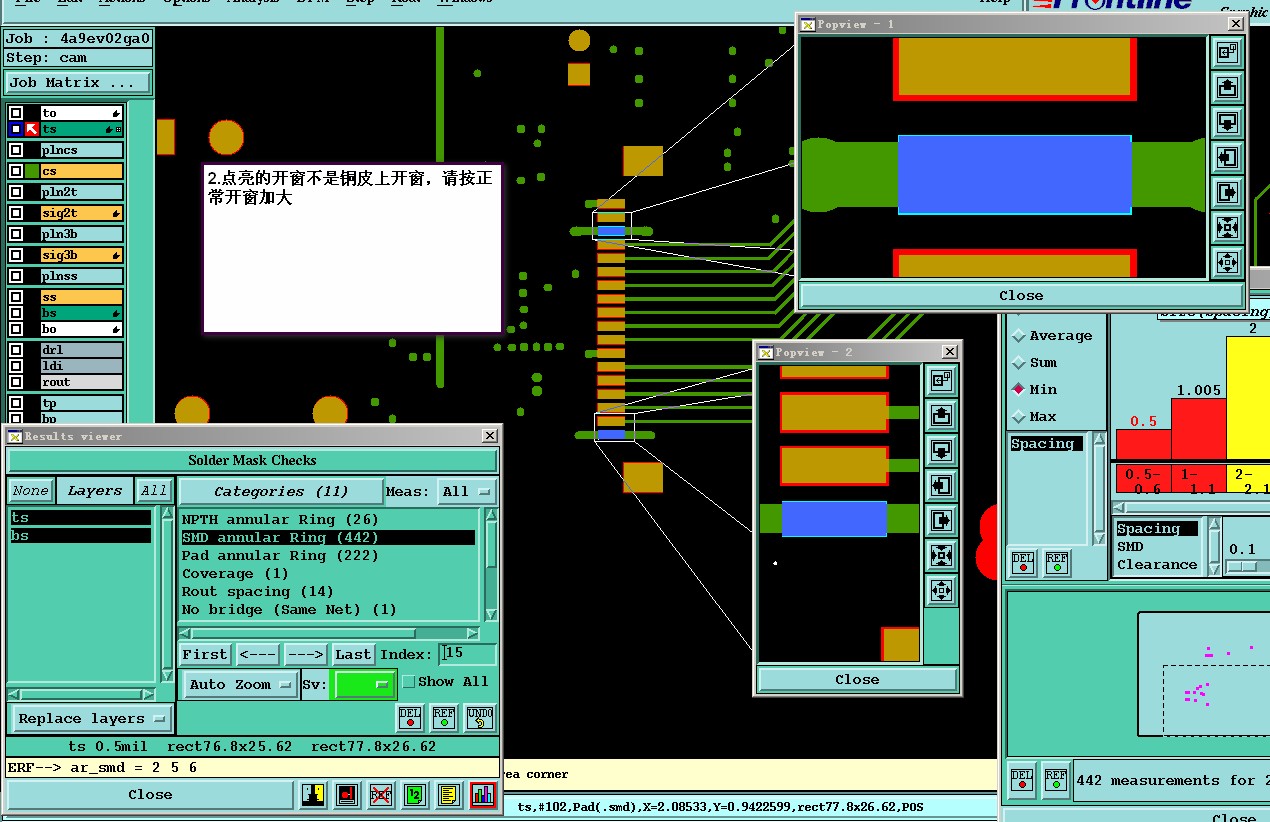Screen dimensions: 1270x822
Task: Select No bridge (Same Net) category
Action: click(x=327, y=610)
